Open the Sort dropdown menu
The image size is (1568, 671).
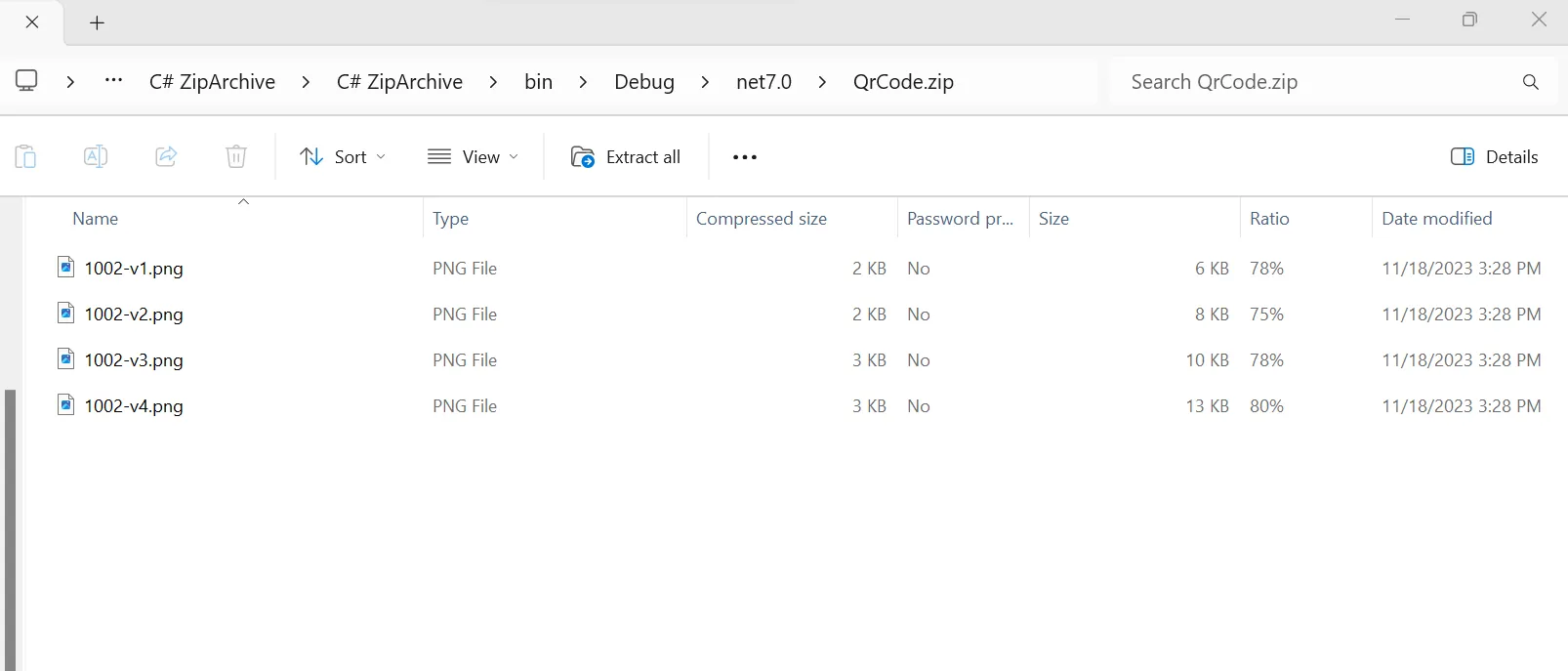point(343,157)
